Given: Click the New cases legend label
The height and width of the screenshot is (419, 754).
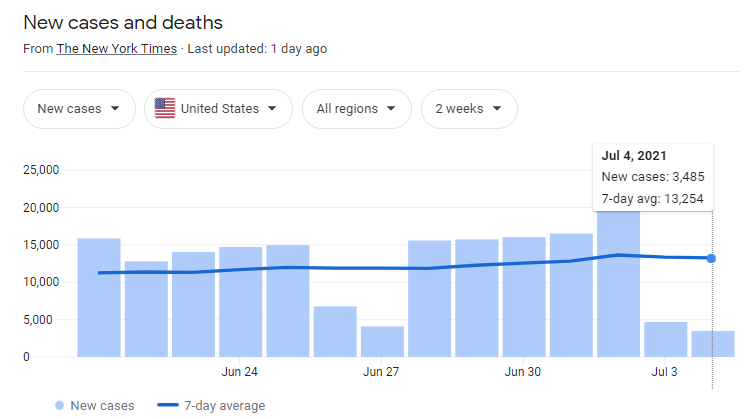Looking at the screenshot, I should [x=102, y=406].
